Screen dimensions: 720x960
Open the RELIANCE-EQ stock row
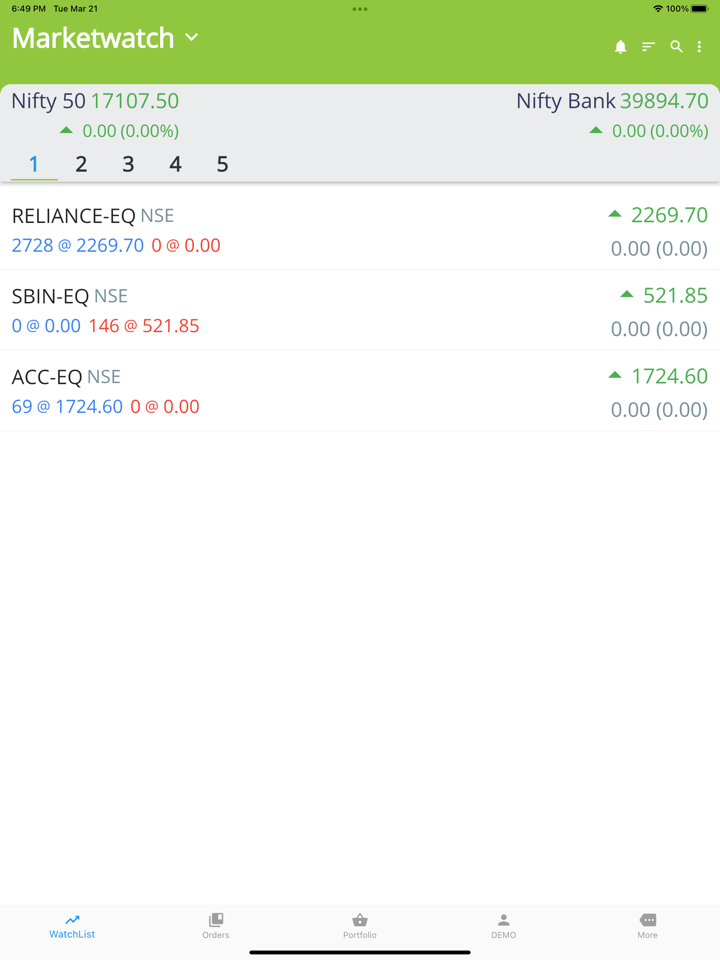coord(360,230)
